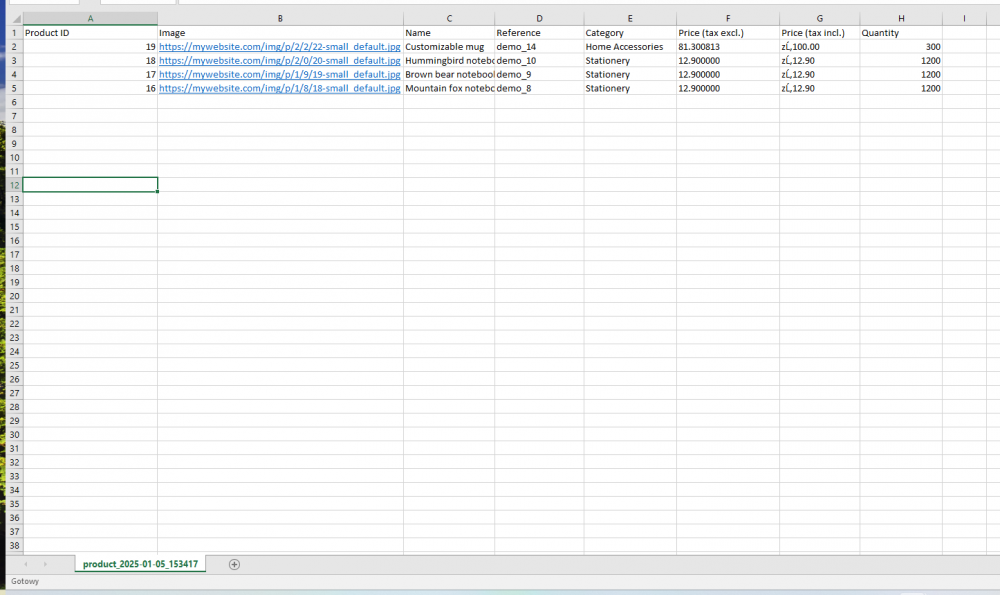Select the 'Stationery' cell in row 3
This screenshot has width=1000, height=595.
630,61
